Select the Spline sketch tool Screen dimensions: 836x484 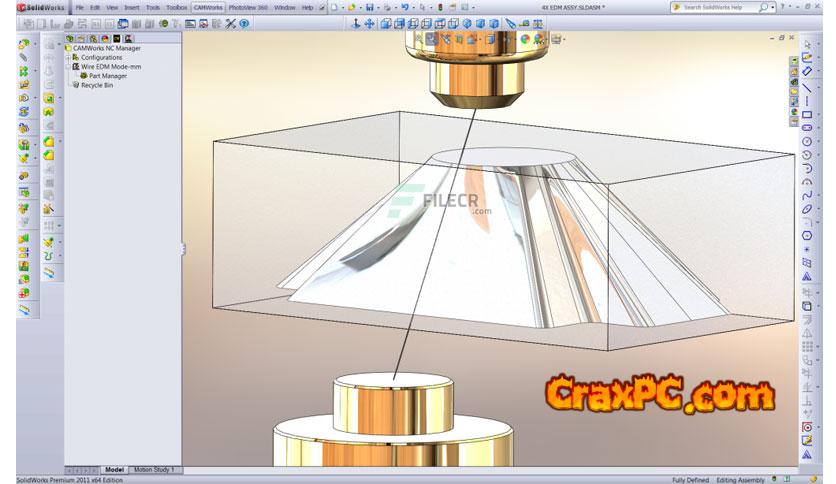click(807, 195)
